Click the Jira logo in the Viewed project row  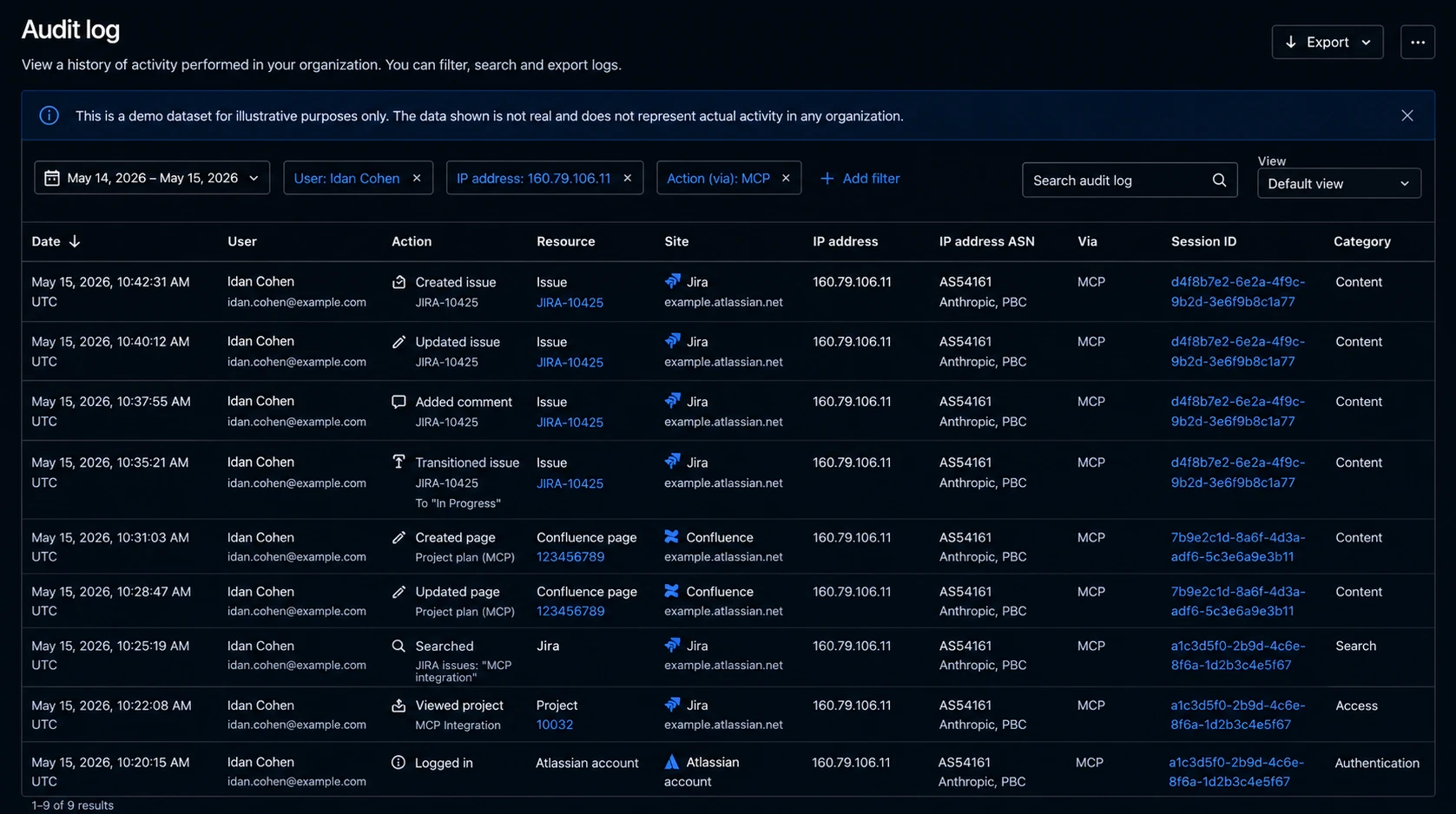[672, 705]
